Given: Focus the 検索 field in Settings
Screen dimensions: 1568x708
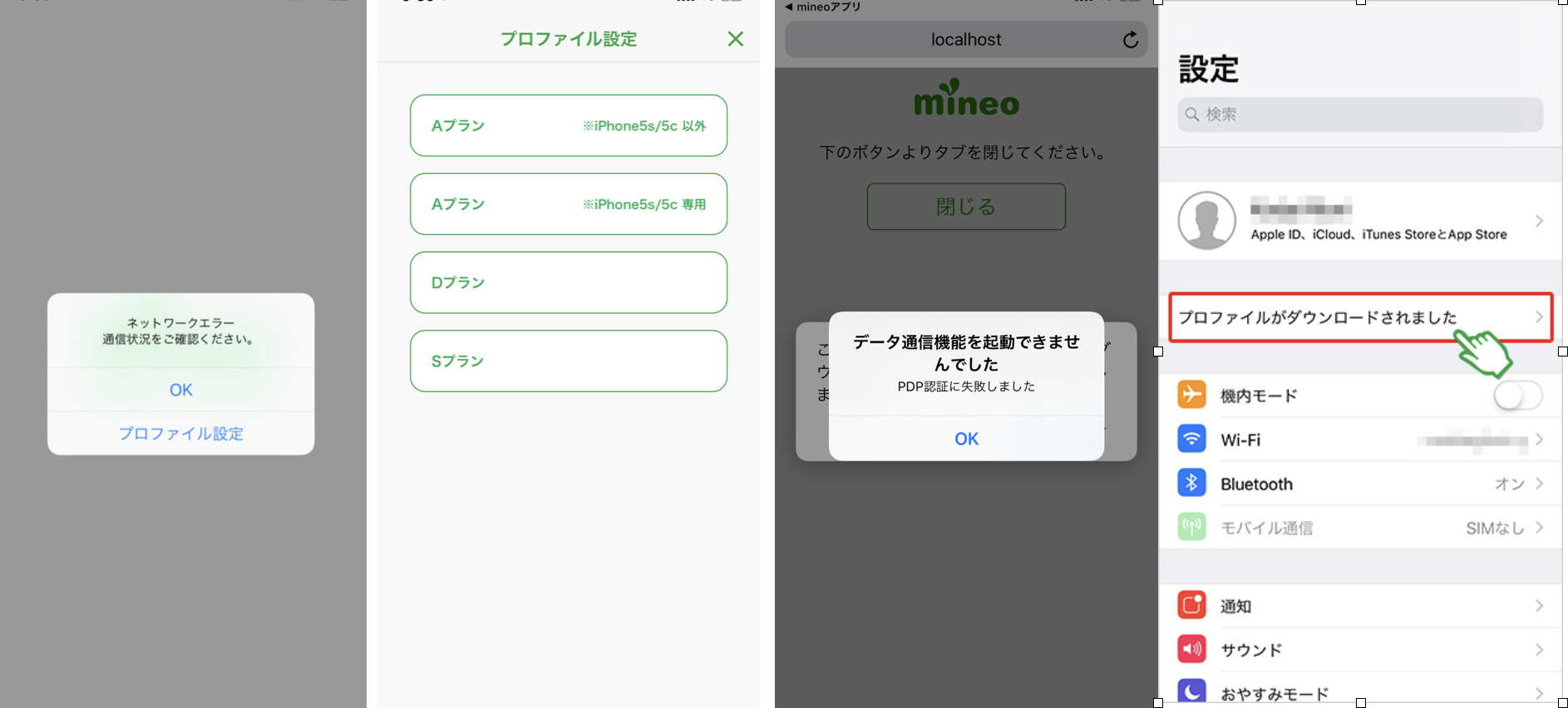Looking at the screenshot, I should point(1360,114).
